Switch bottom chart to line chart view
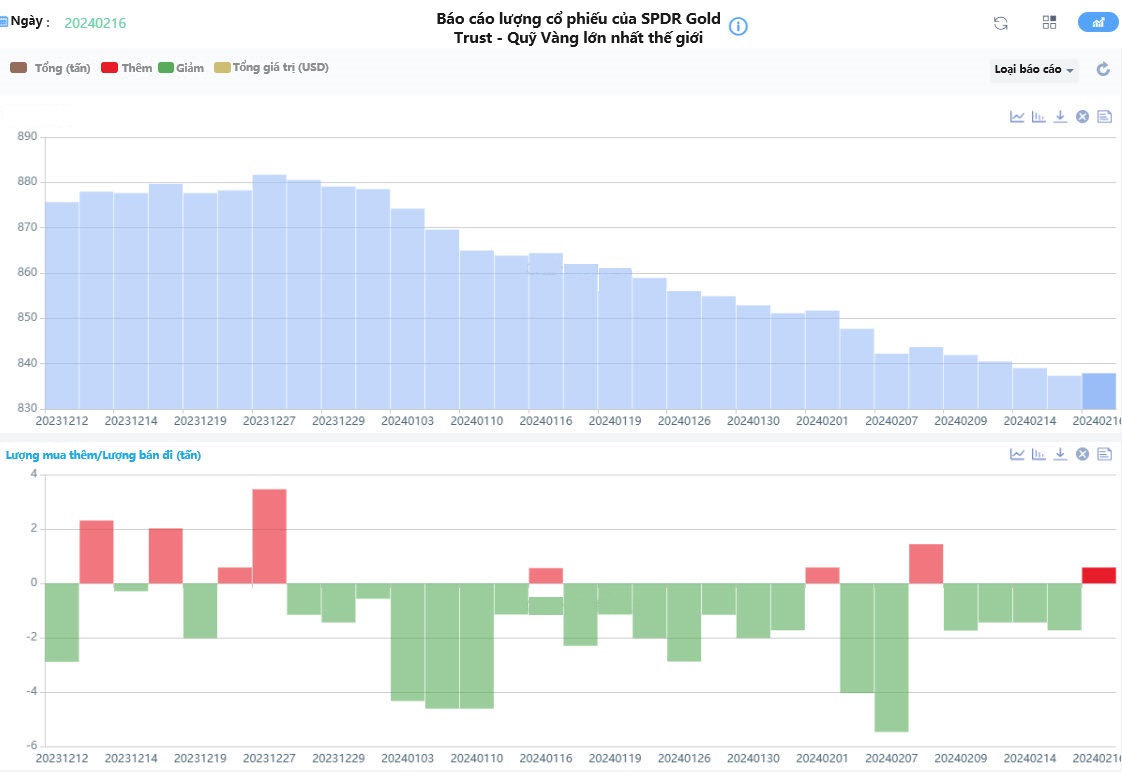This screenshot has width=1122, height=772. point(1017,454)
